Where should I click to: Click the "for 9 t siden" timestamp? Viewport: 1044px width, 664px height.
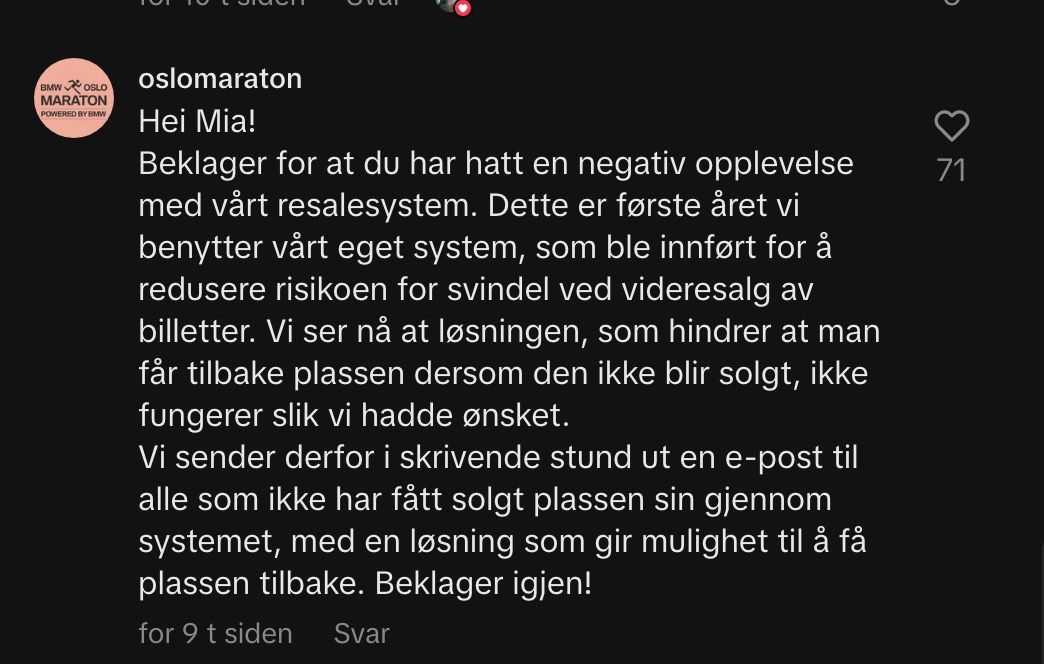[215, 633]
